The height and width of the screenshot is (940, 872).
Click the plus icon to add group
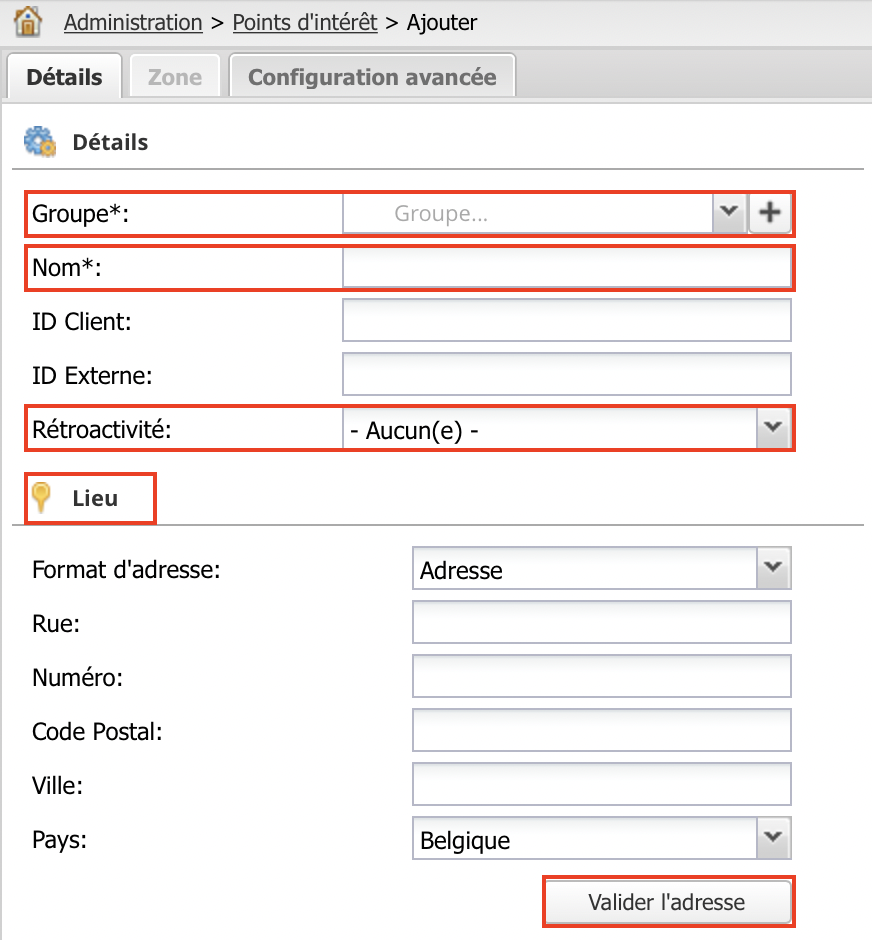(770, 212)
